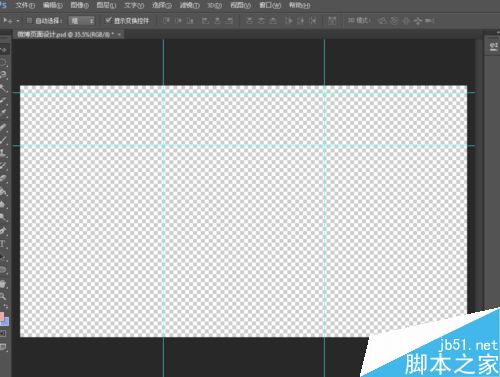This screenshot has width=500, height=377.
Task: Click Align vertical centers icon
Action: coord(178,21)
